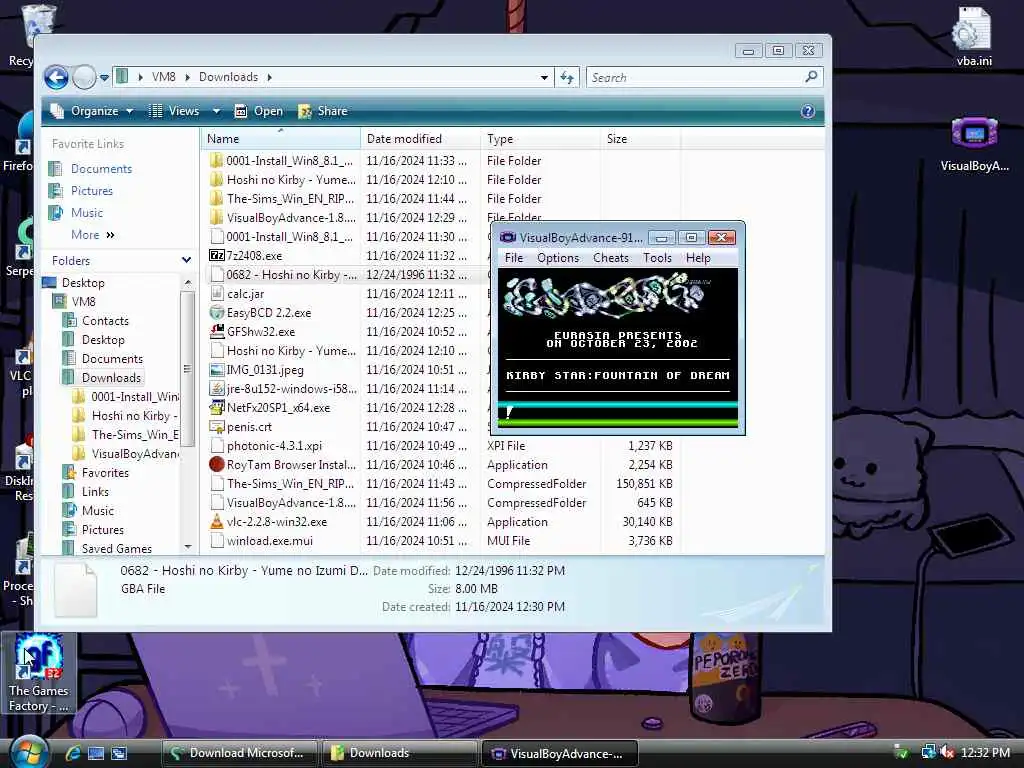
Task: Select the 7z2408.exe file icon
Action: tap(217, 255)
